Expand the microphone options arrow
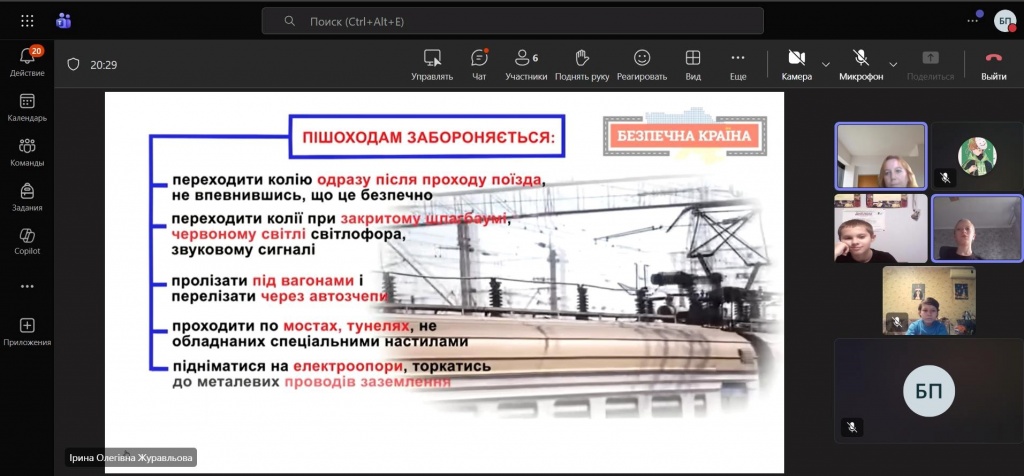Image resolution: width=1024 pixels, height=476 pixels. click(x=893, y=64)
